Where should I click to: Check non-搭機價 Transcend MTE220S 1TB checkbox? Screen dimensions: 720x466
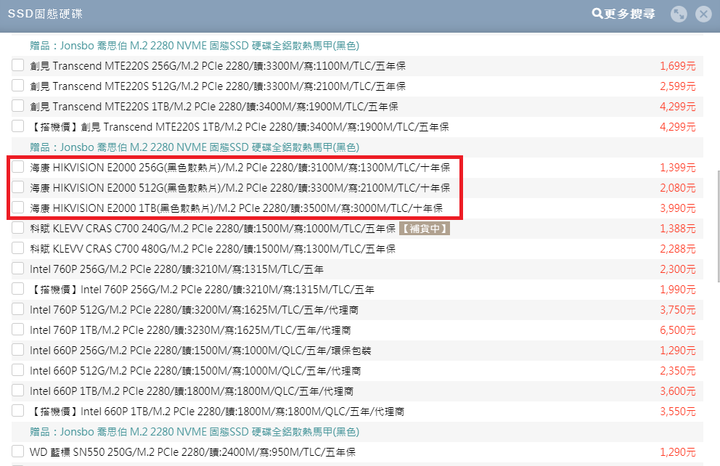18,106
